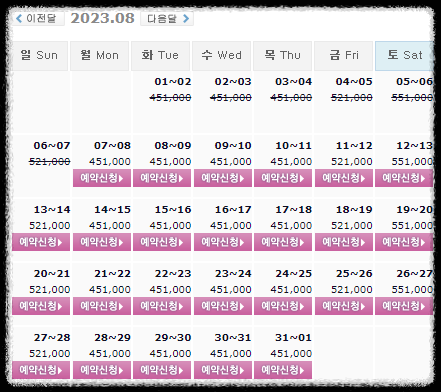Select the 토 Sat column header
Screen dimensions: 441x392
(x=404, y=56)
